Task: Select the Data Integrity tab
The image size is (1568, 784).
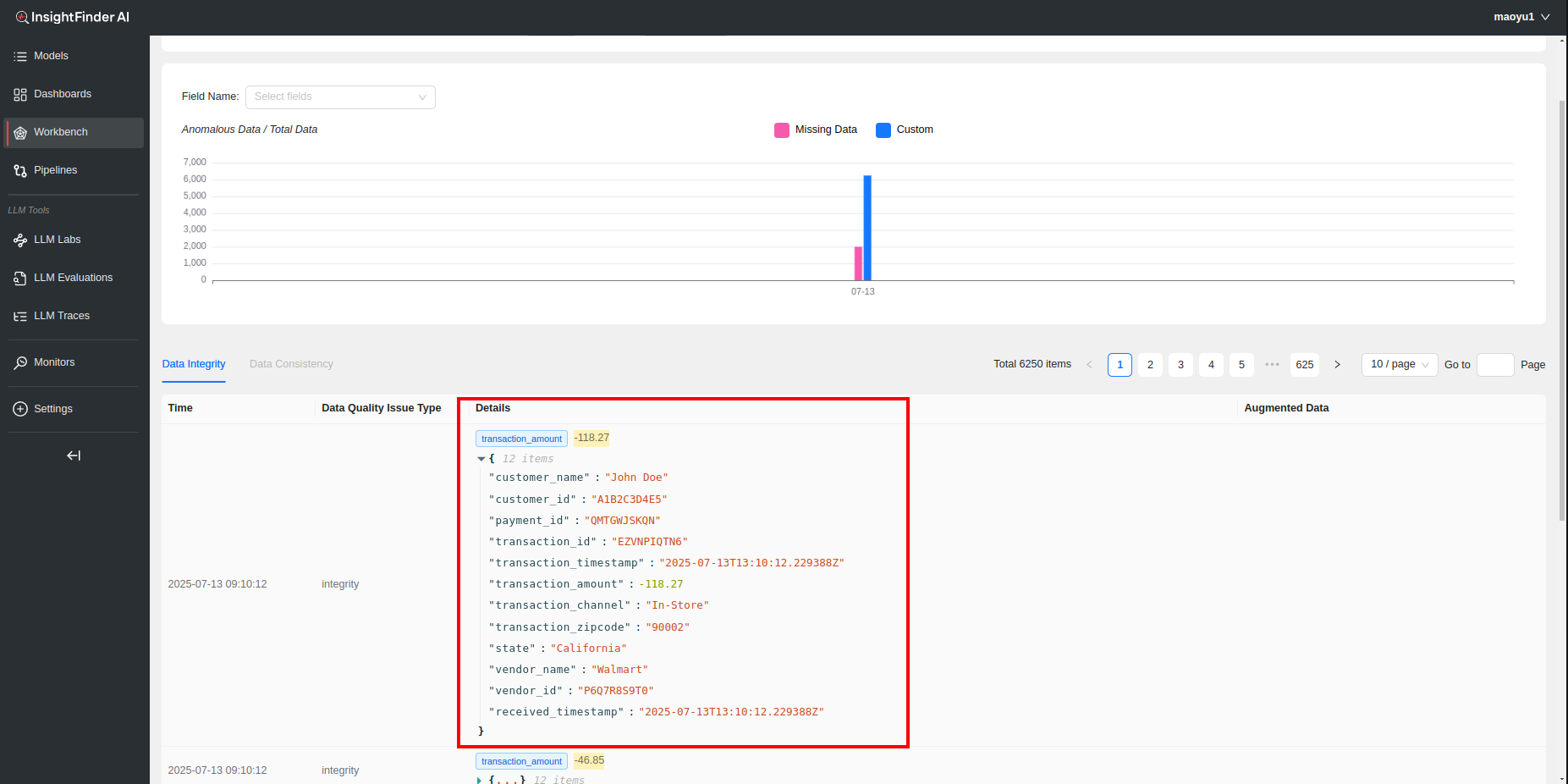Action: [194, 364]
